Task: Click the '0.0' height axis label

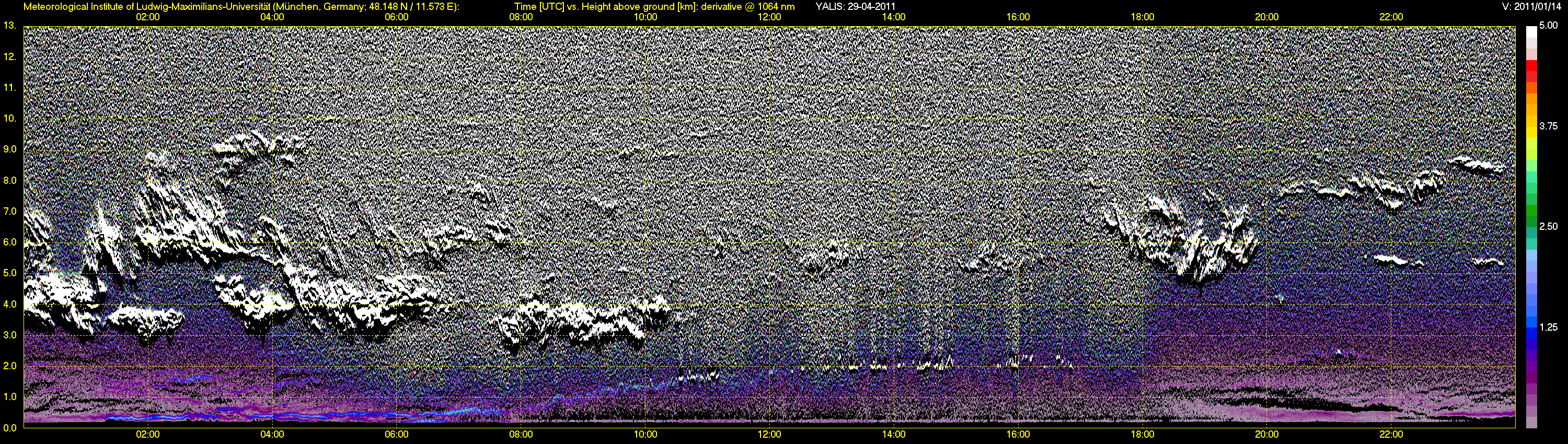Action: 9,428
